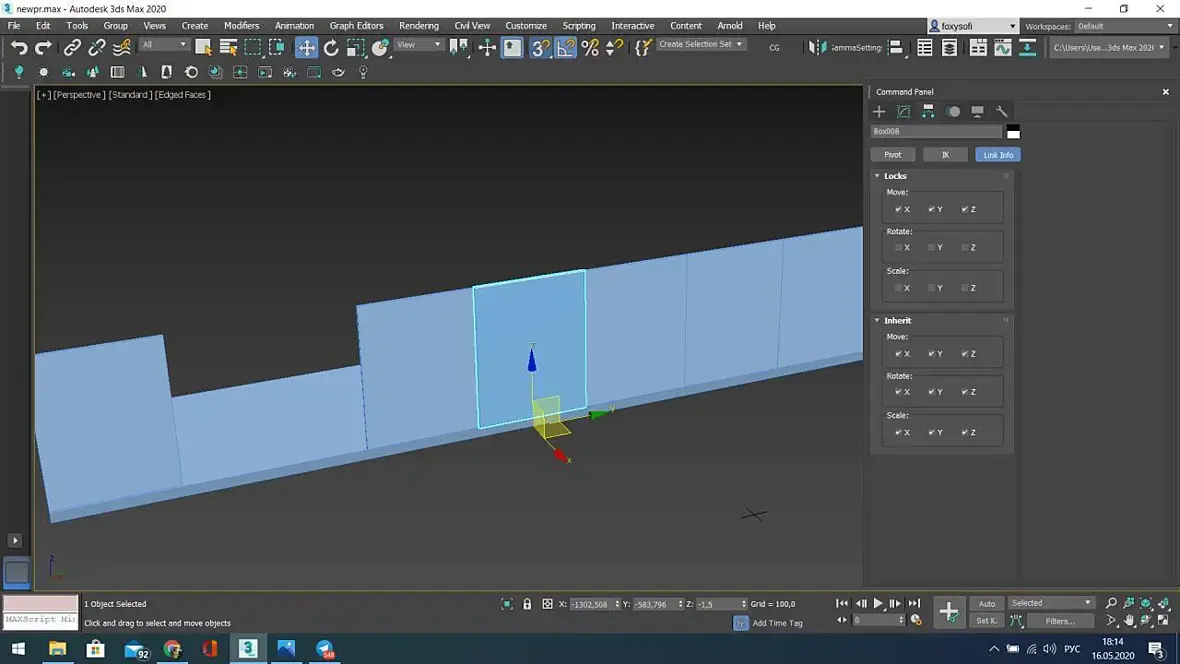This screenshot has width=1180, height=664.
Task: Switch to the Modify panel tab
Action: coord(903,111)
